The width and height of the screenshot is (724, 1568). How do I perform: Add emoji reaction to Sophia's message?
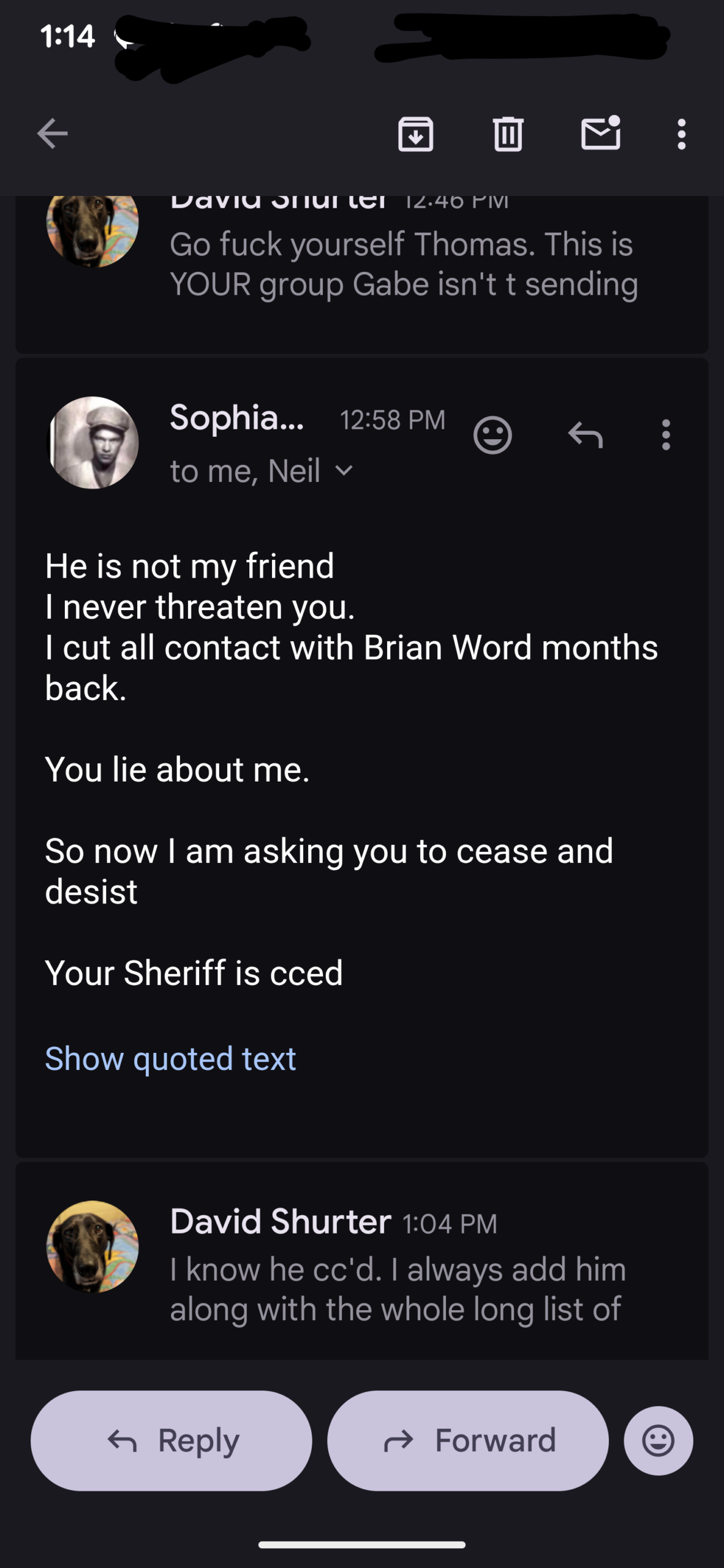(x=492, y=435)
